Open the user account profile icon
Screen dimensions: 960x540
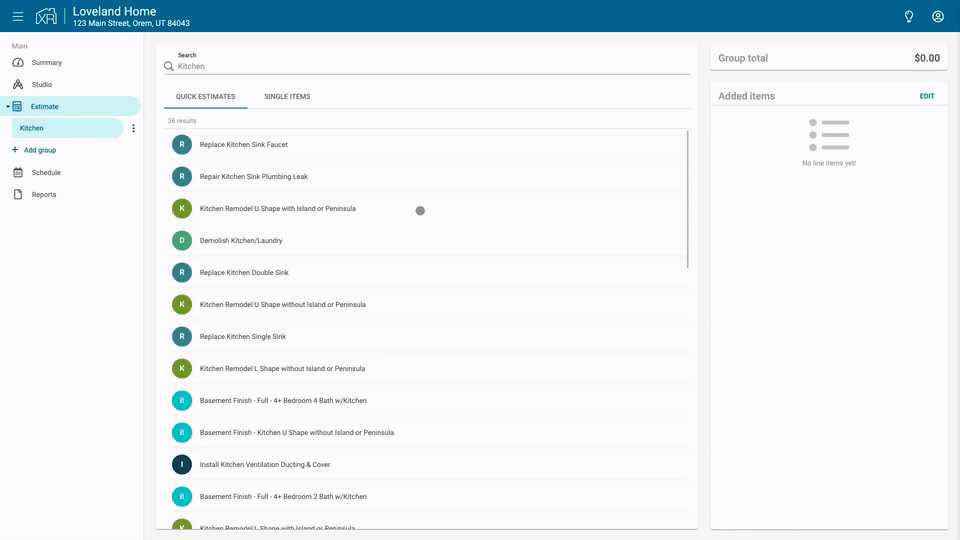[938, 16]
